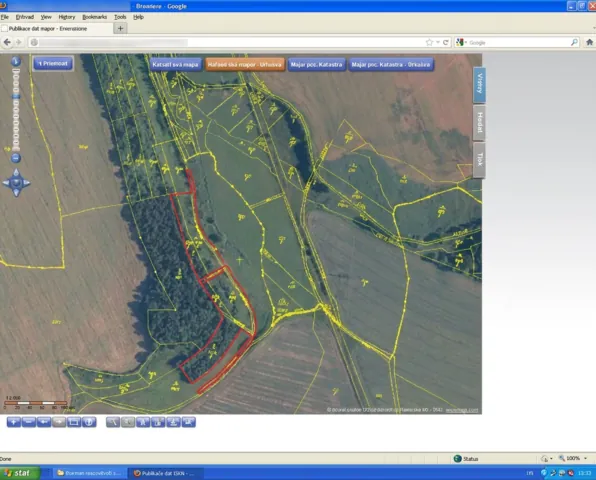Click the bookmark star in the address bar
Image resolution: width=596 pixels, height=480 pixels.
tap(430, 42)
